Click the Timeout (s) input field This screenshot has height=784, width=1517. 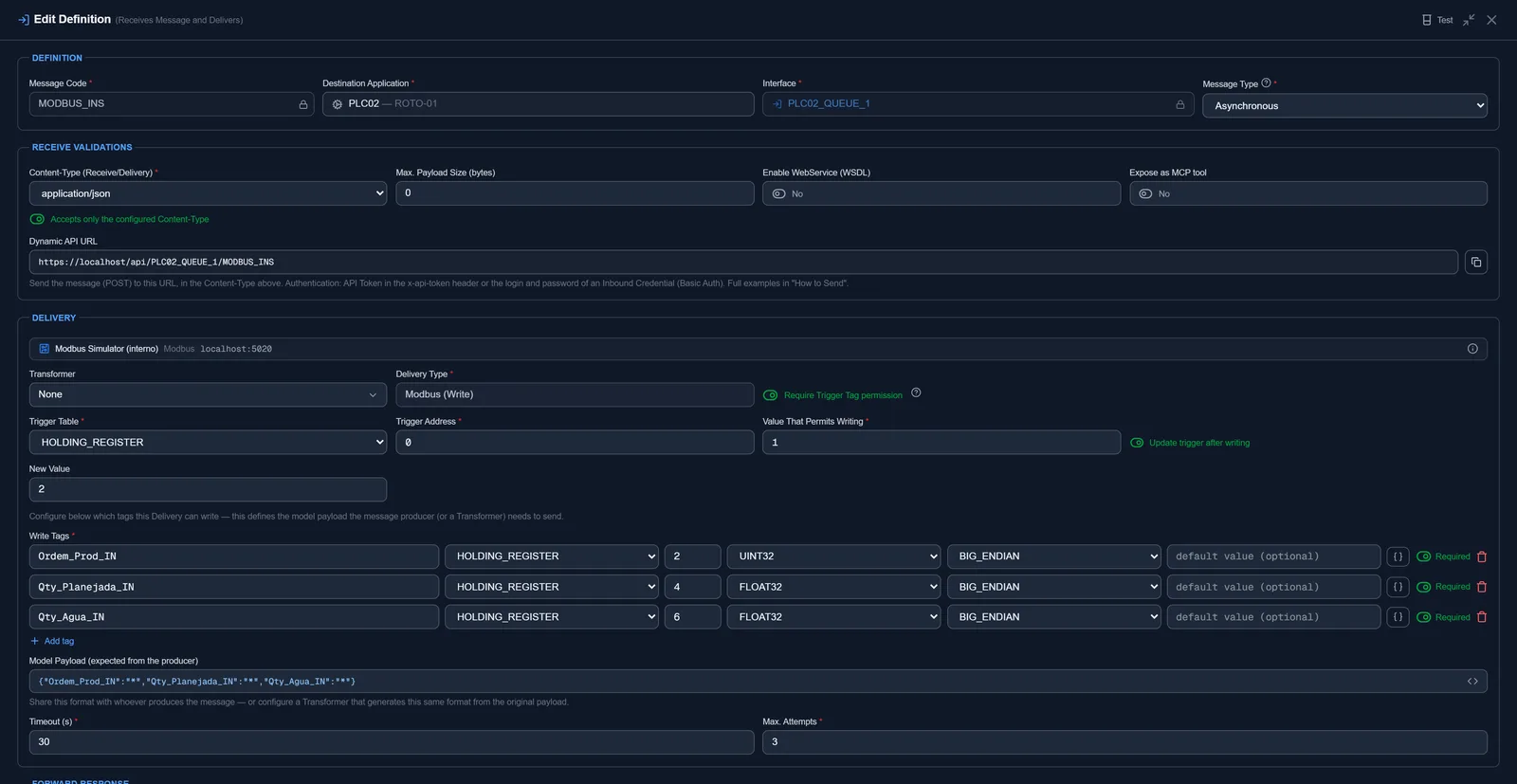[x=392, y=742]
